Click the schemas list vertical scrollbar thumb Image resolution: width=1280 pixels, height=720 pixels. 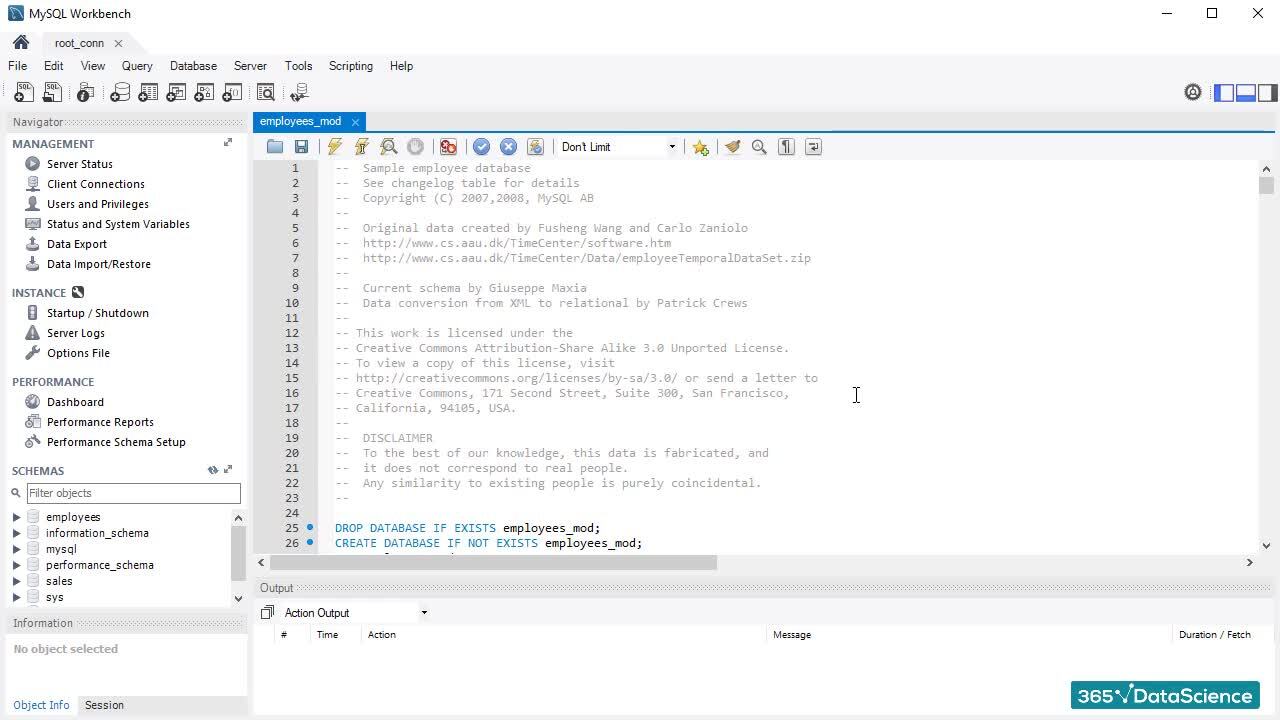(x=238, y=552)
